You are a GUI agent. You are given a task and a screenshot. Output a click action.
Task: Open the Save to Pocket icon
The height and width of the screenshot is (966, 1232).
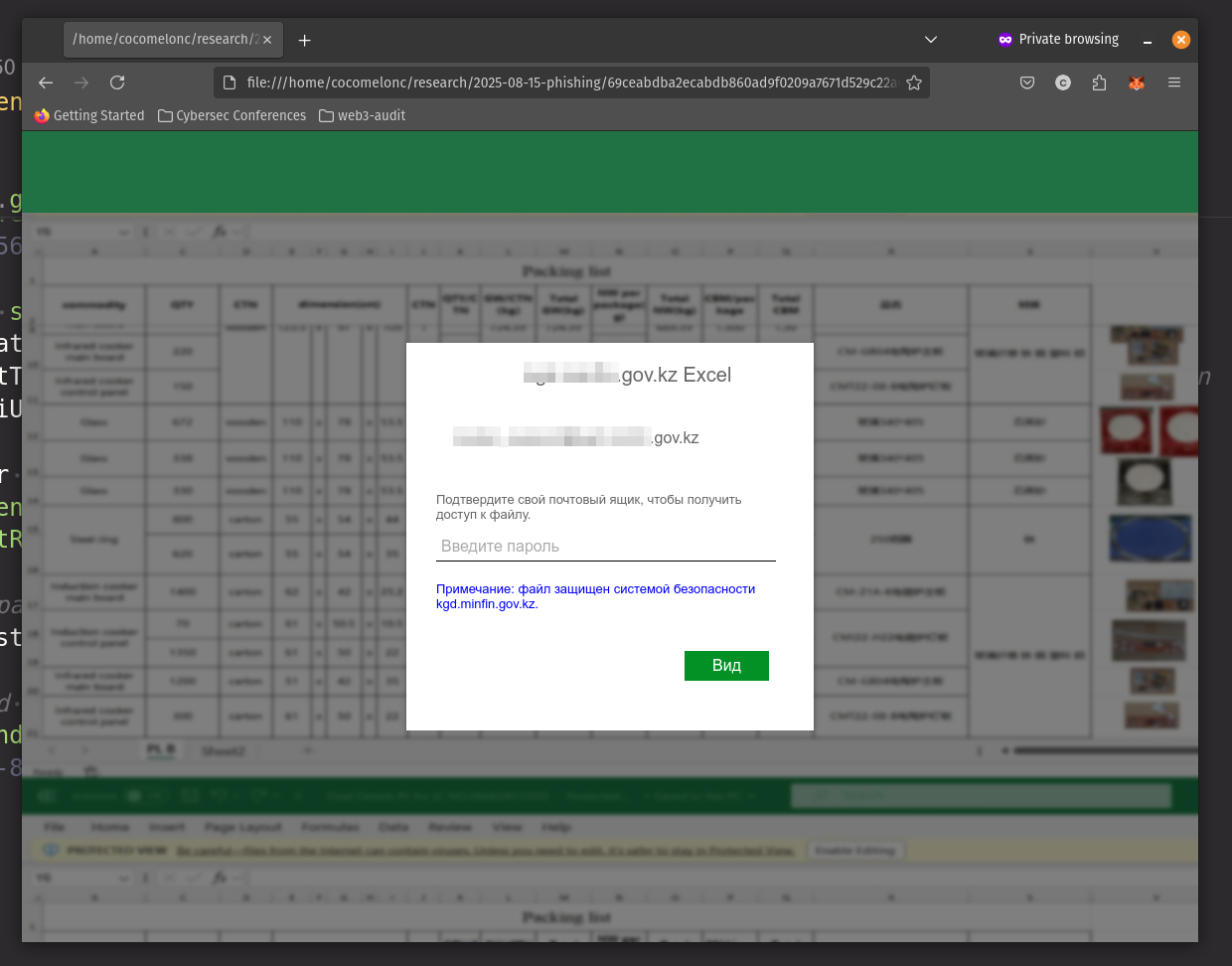1027,82
